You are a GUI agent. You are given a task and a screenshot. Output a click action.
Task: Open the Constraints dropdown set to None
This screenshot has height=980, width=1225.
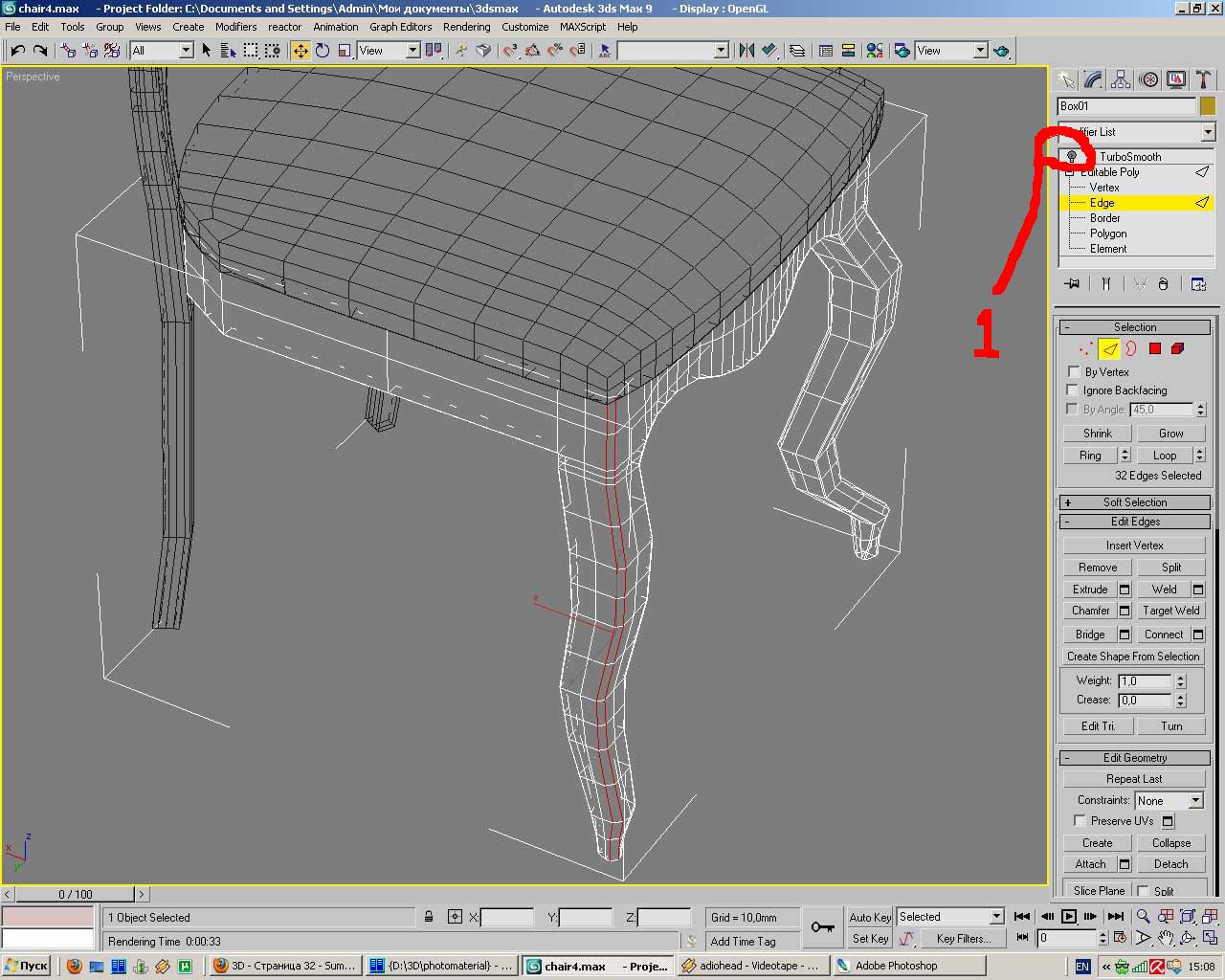coord(1169,801)
